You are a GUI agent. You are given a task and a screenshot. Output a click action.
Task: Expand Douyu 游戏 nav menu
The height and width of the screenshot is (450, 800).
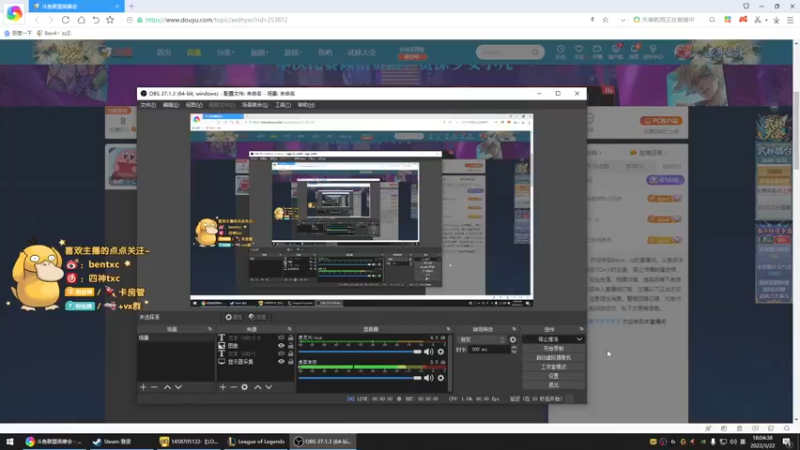pos(292,53)
